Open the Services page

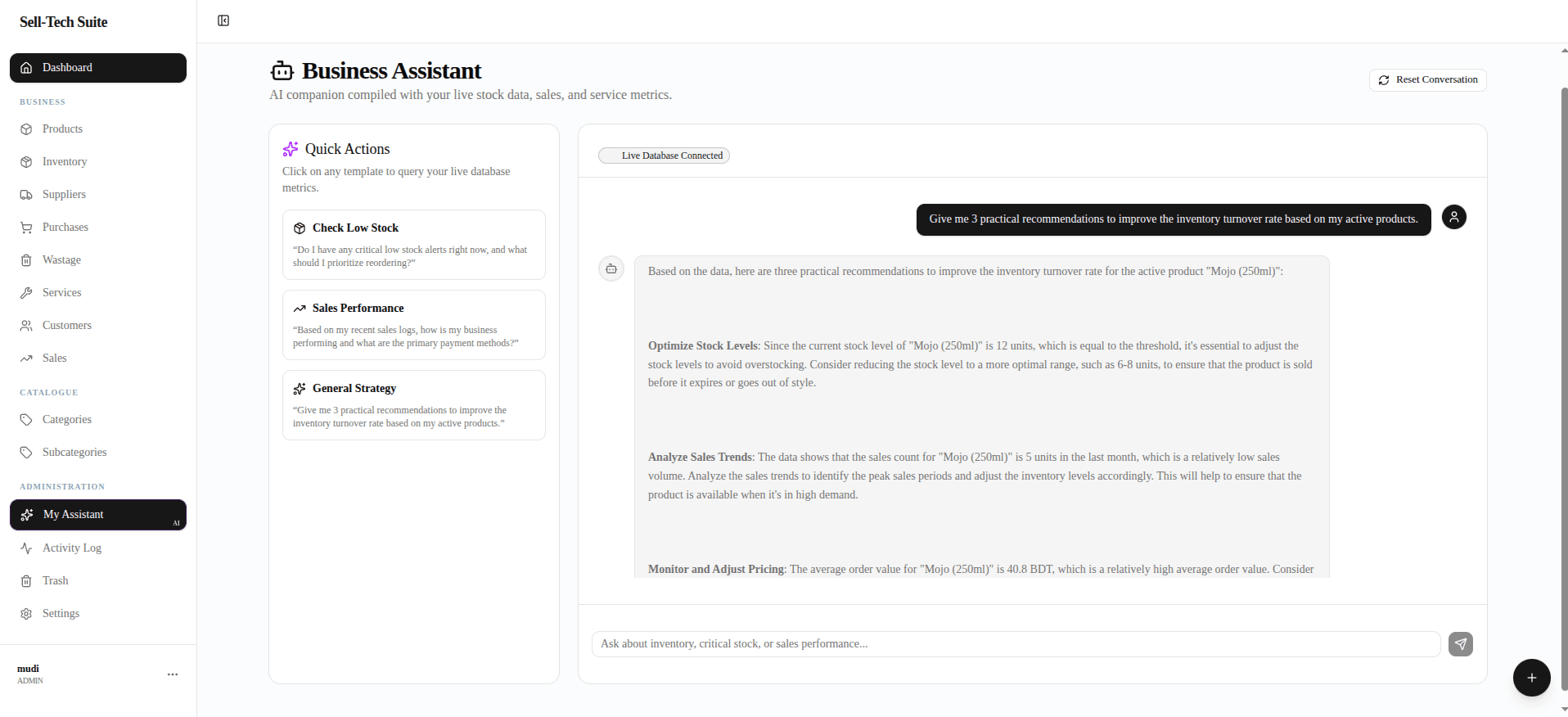[x=98, y=293]
